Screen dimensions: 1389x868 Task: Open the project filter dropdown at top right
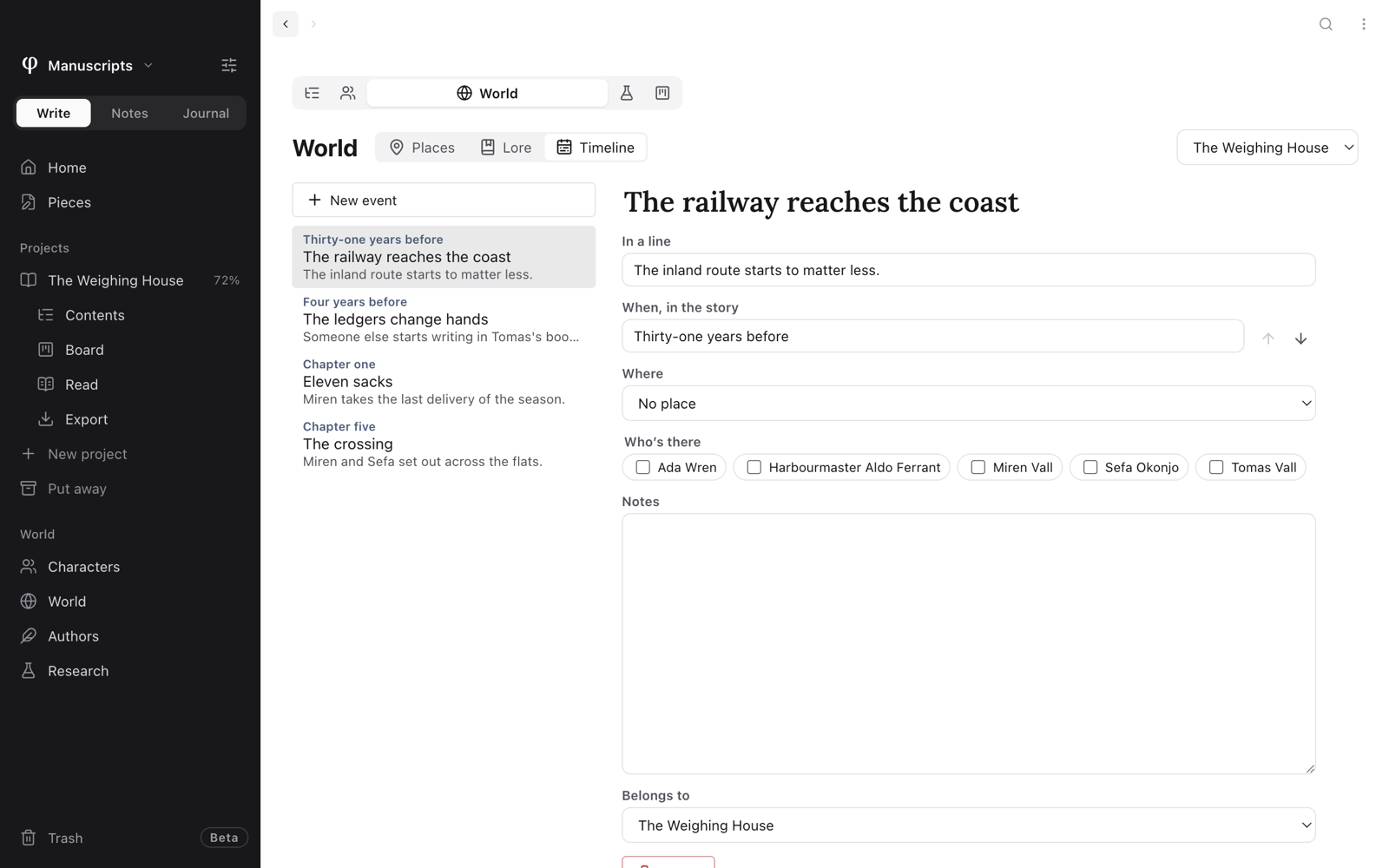pos(1267,148)
